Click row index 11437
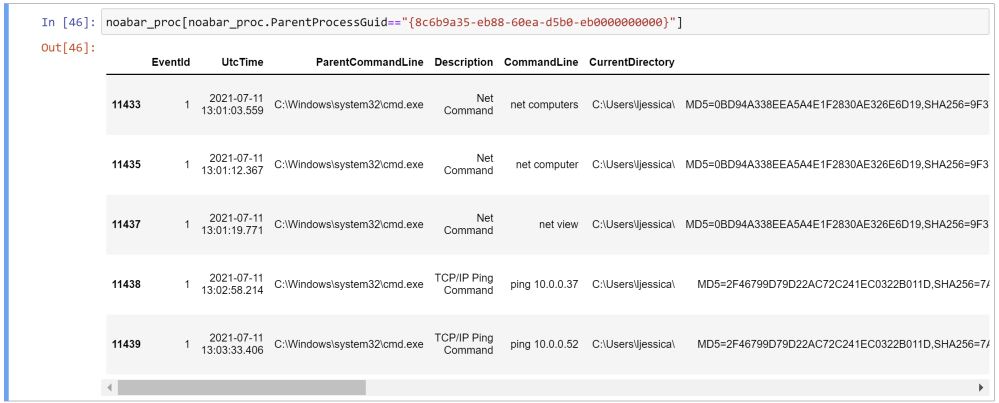Viewport: 999px width, 403px height. point(126,224)
